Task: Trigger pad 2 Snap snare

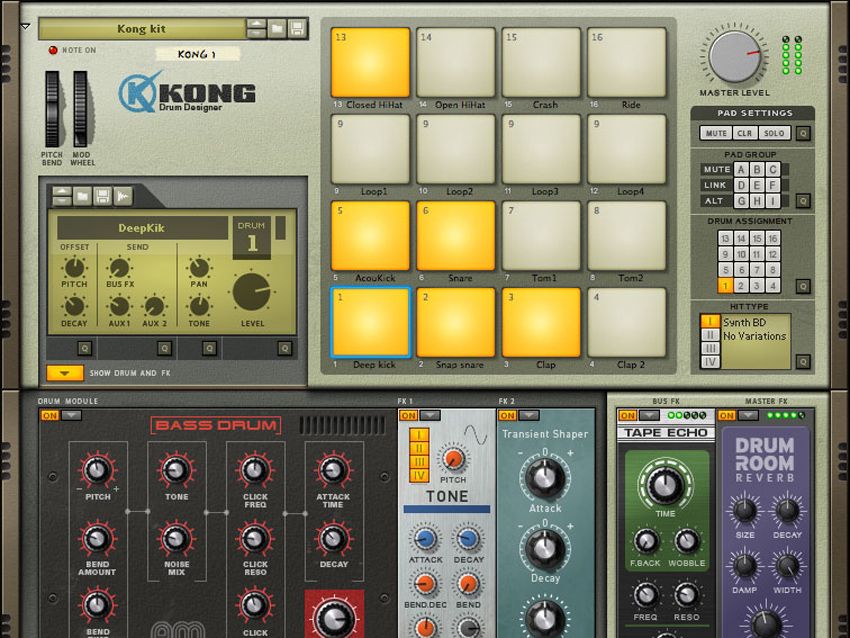Action: 455,323
